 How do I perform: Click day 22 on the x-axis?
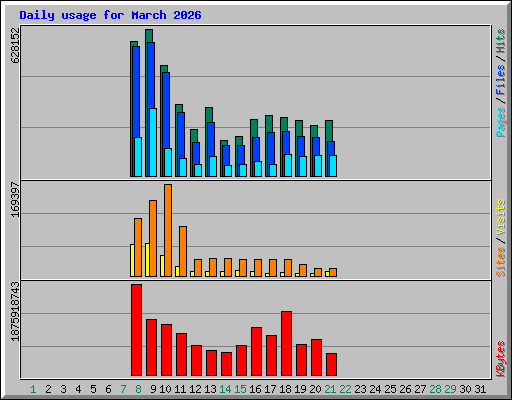pos(345,389)
